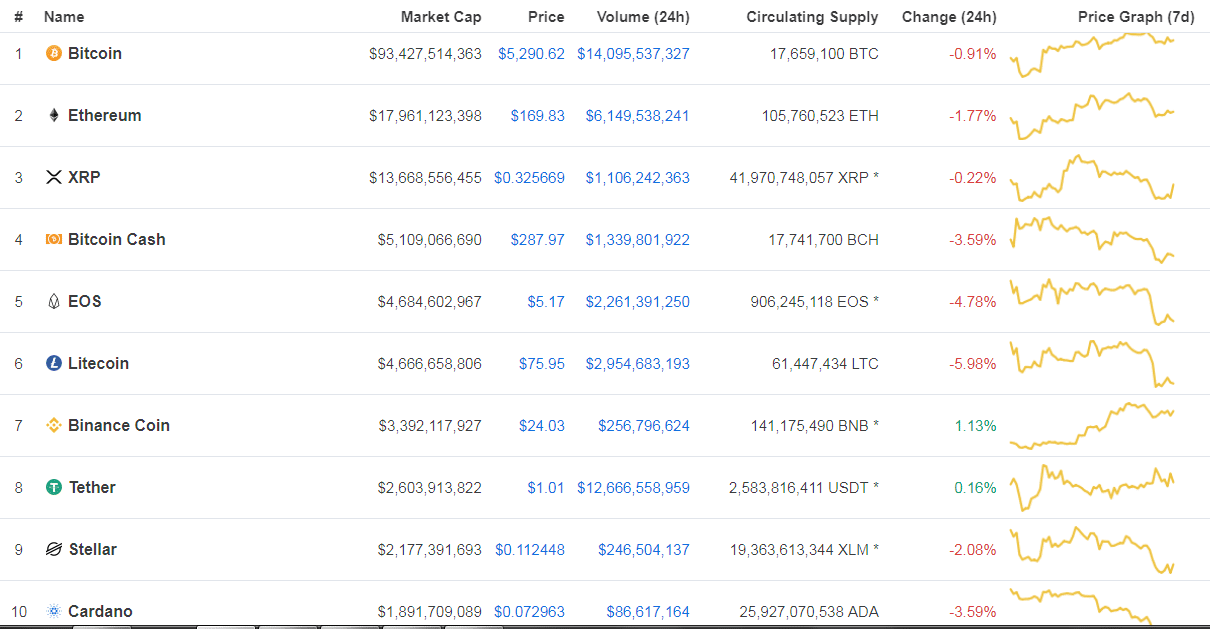Click Bitcoin Cash volume $1,339,801,922
The height and width of the screenshot is (629, 1210).
click(638, 239)
